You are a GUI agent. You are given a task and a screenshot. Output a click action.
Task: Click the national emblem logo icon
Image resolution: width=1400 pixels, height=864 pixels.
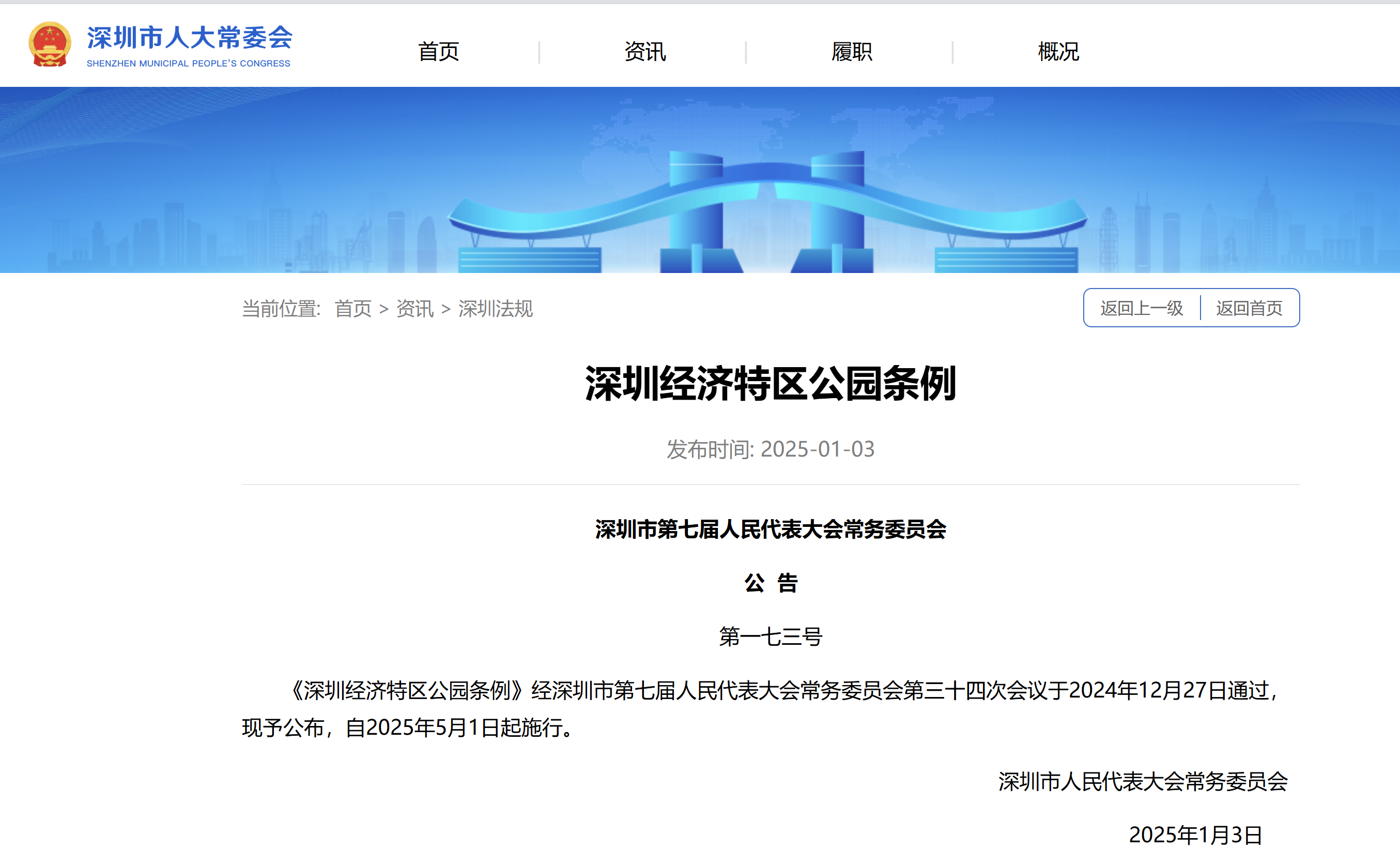coord(50,44)
